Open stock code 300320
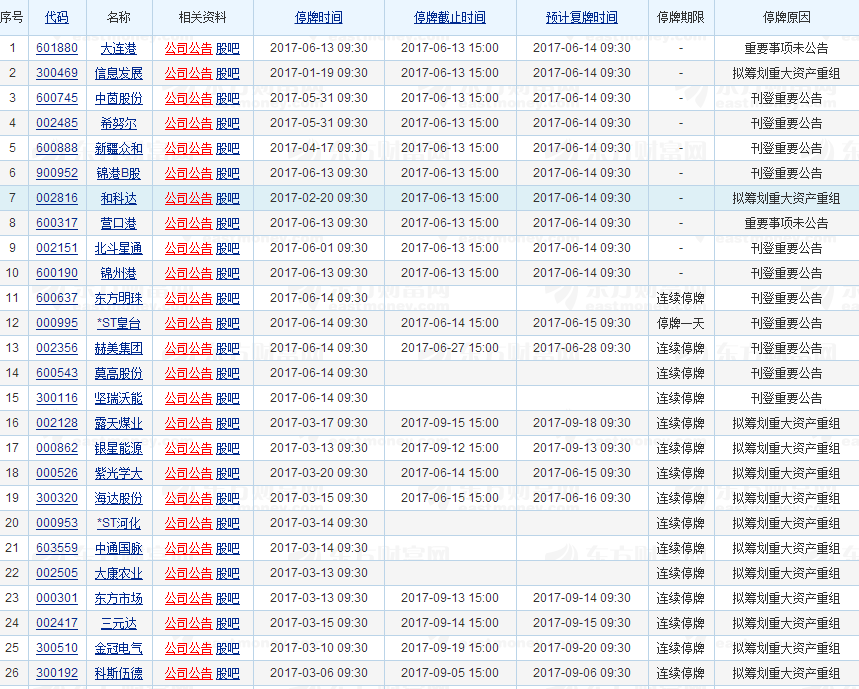 tap(57, 498)
